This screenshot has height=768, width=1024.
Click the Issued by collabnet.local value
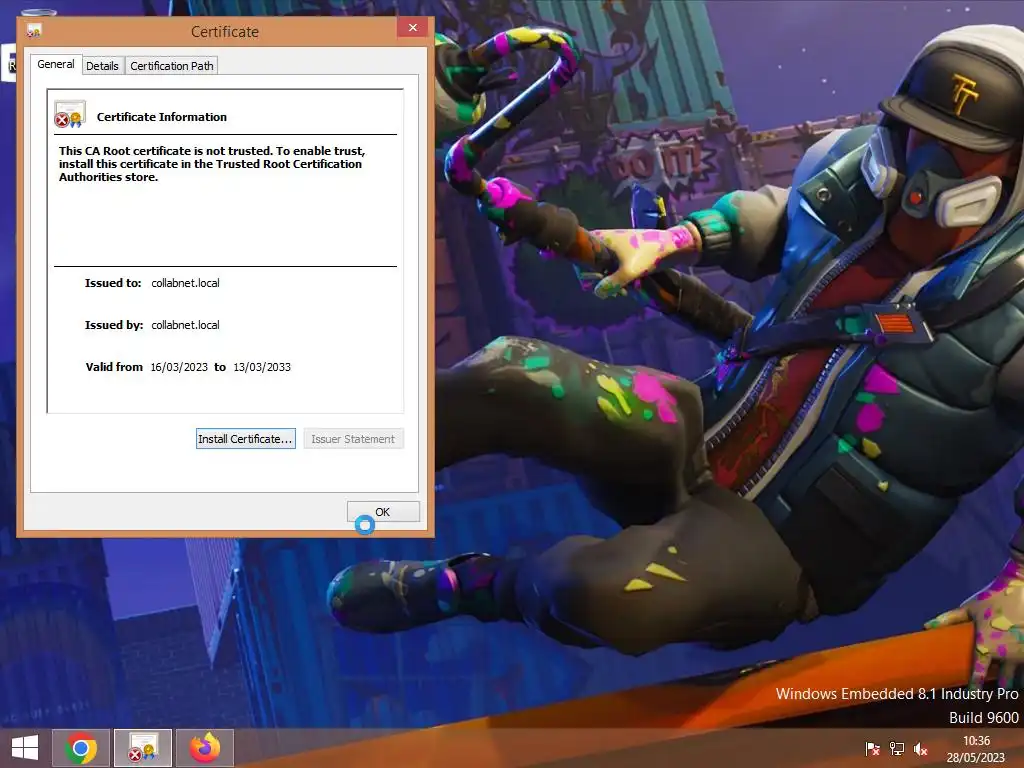185,325
